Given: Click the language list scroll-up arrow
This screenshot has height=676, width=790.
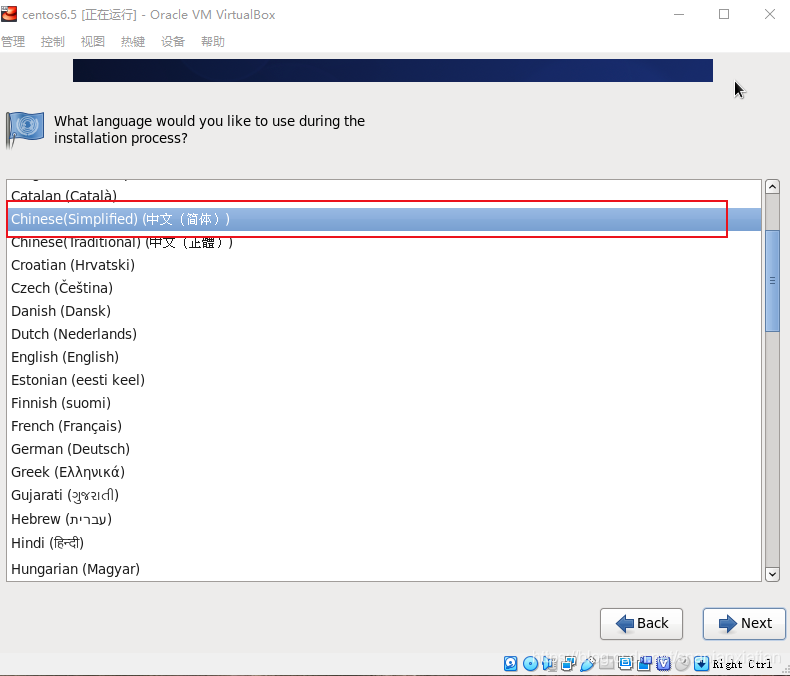Looking at the screenshot, I should coord(772,187).
